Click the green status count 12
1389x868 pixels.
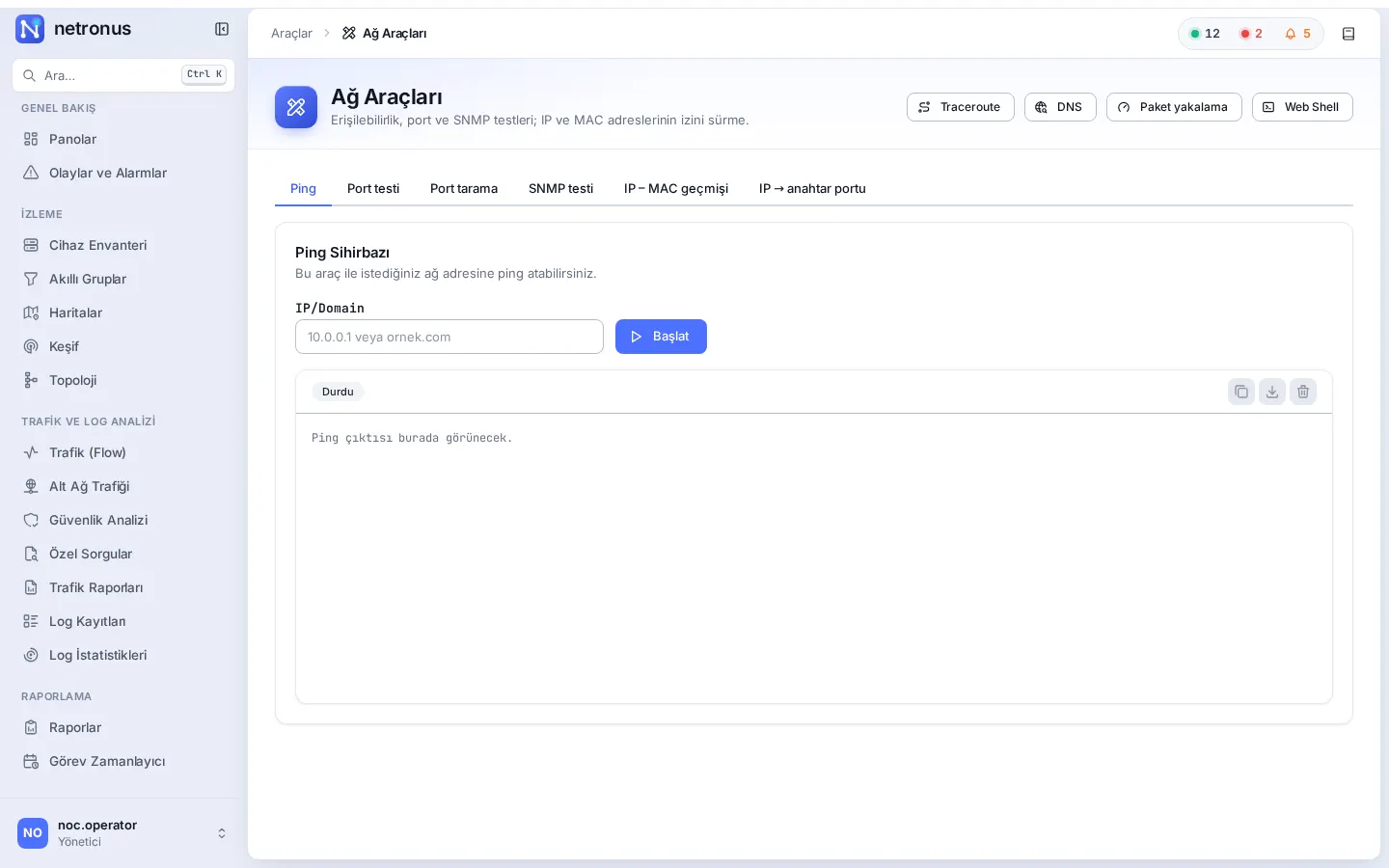pos(1205,34)
